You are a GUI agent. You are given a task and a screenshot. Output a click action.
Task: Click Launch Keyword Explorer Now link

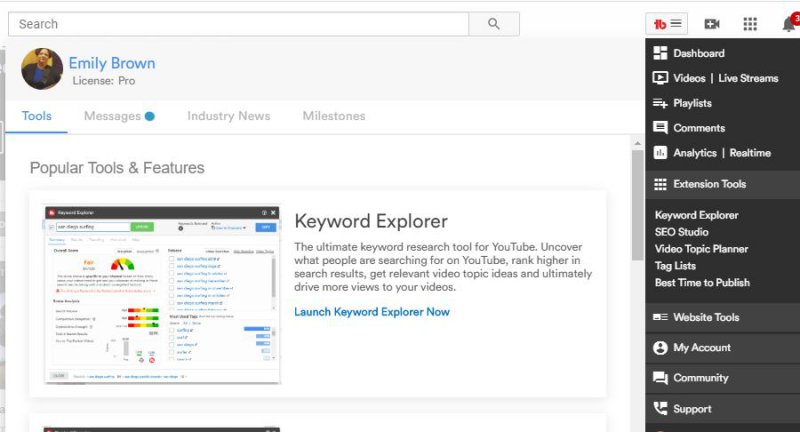[372, 312]
